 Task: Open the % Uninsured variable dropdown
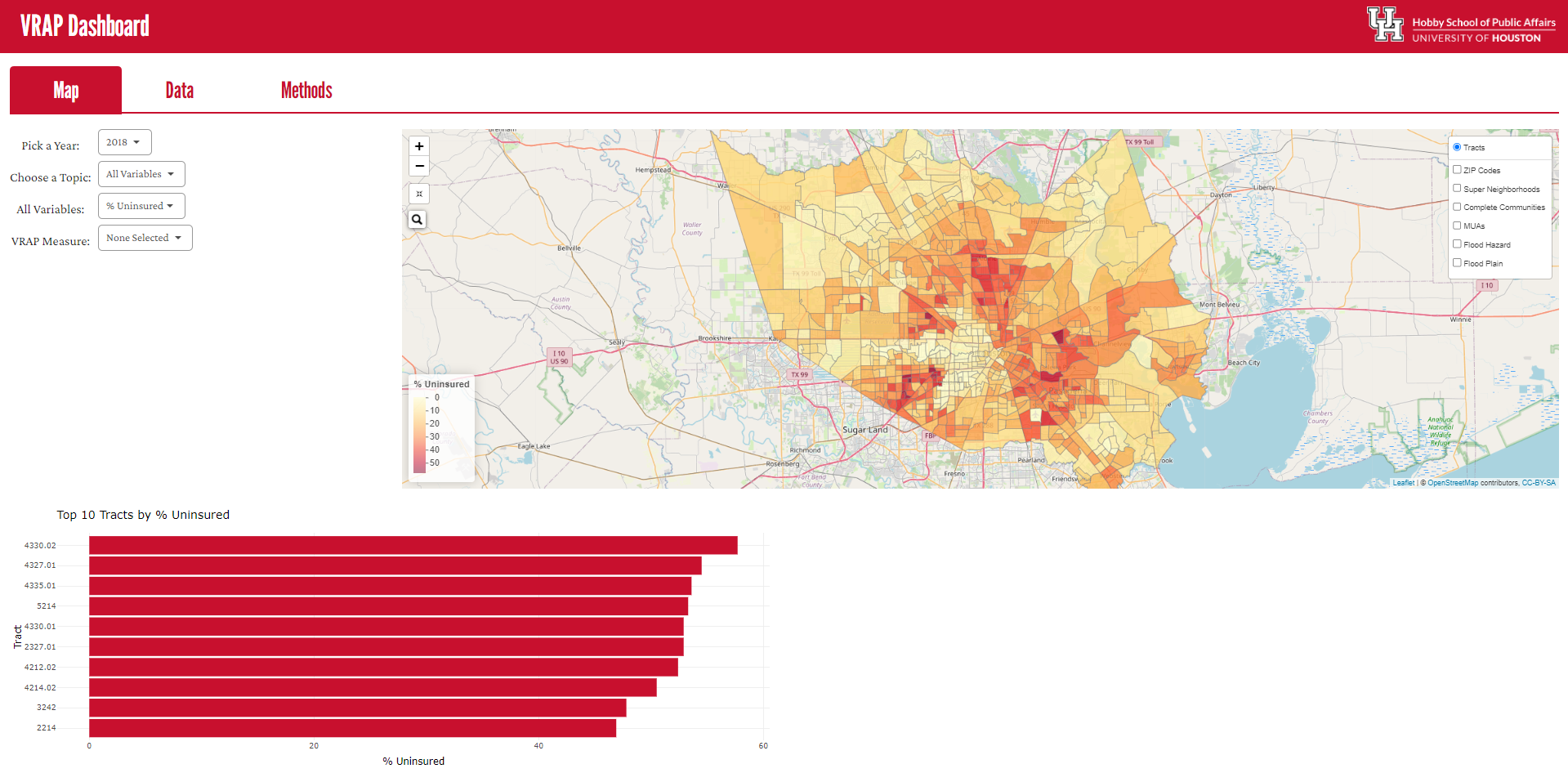141,206
